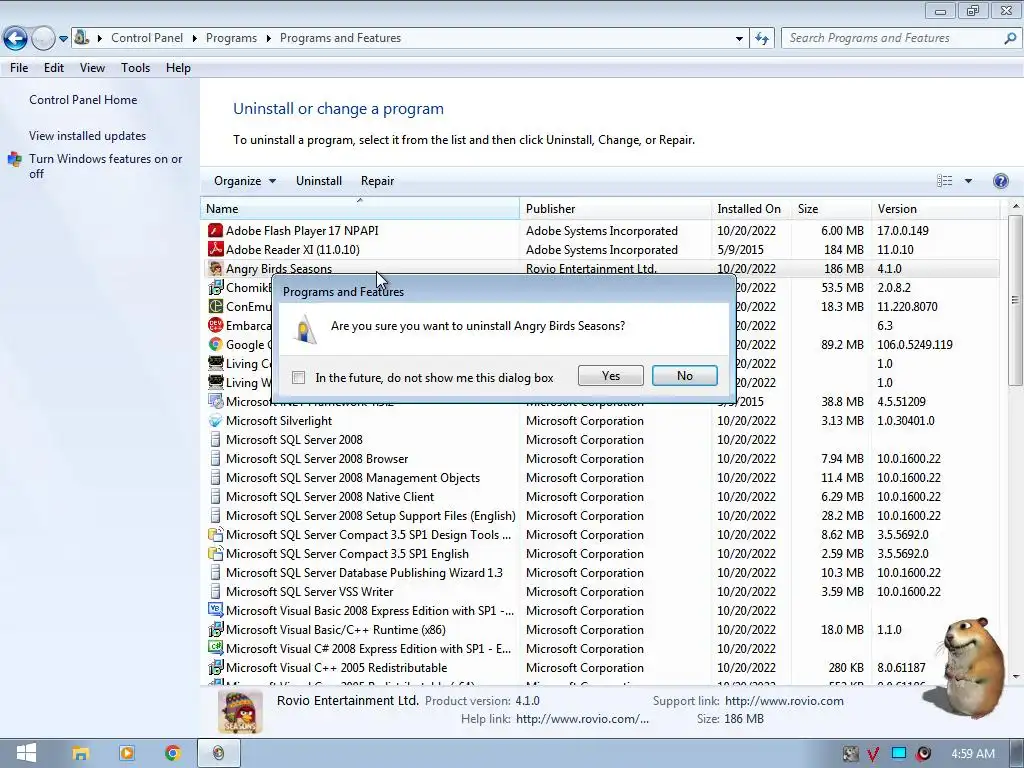Click the Microsoft SQL Server 2008 icon

point(215,440)
